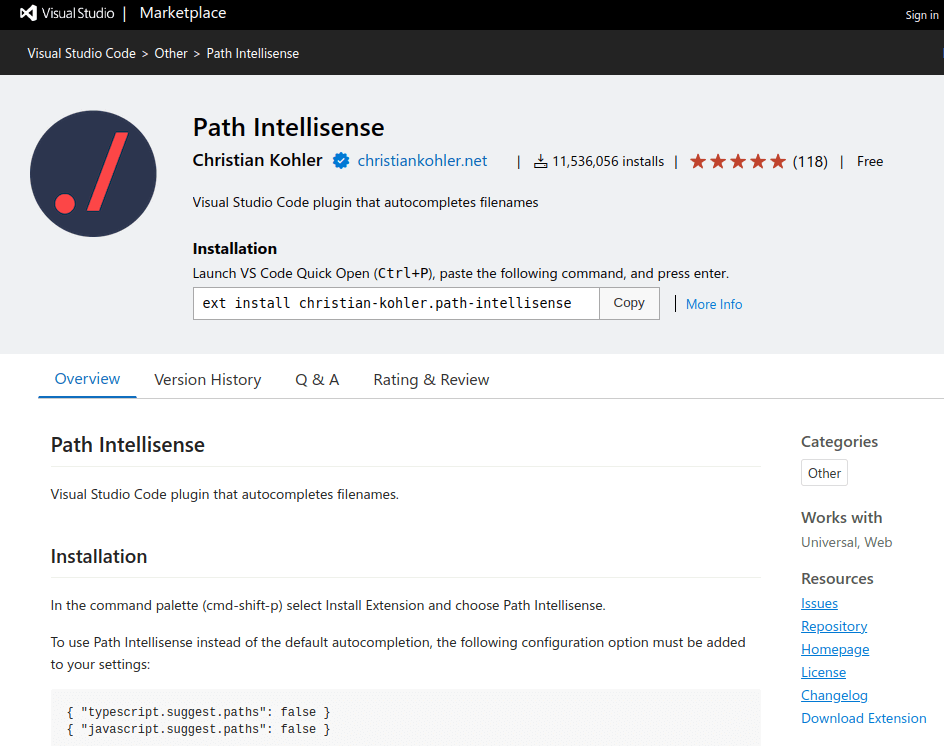Click the first star in the rating

(x=698, y=159)
